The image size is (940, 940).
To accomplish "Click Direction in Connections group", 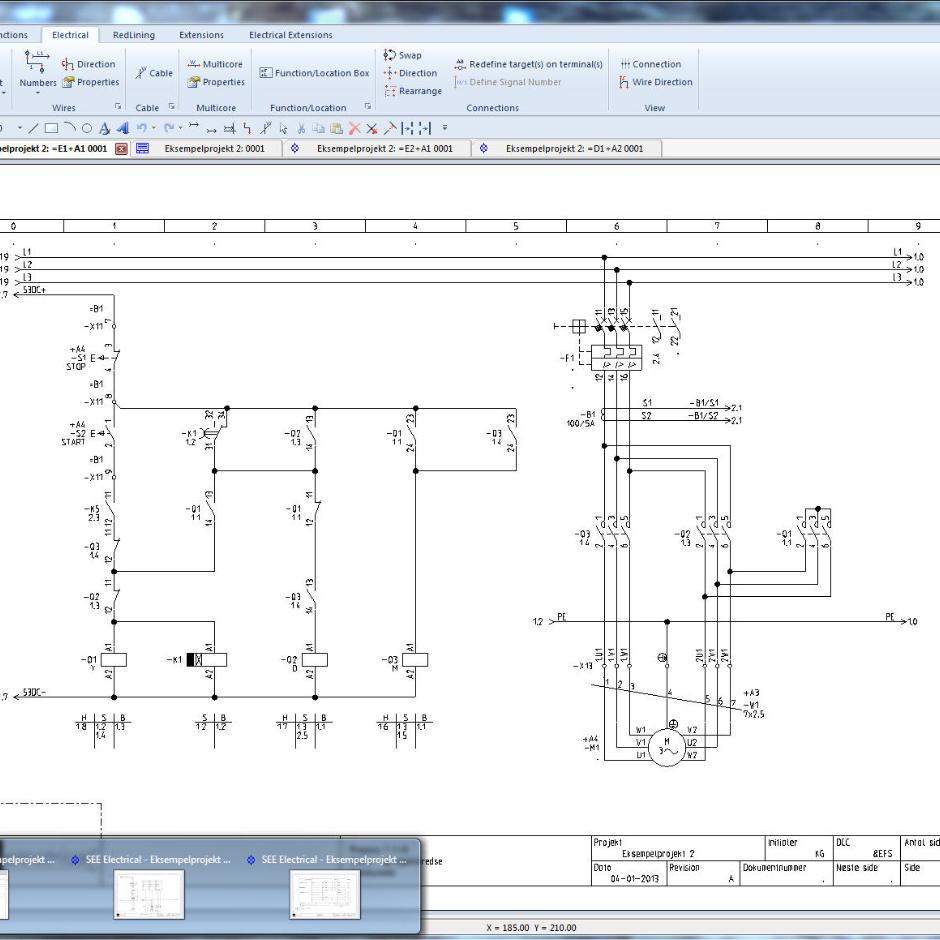I will click(410, 73).
